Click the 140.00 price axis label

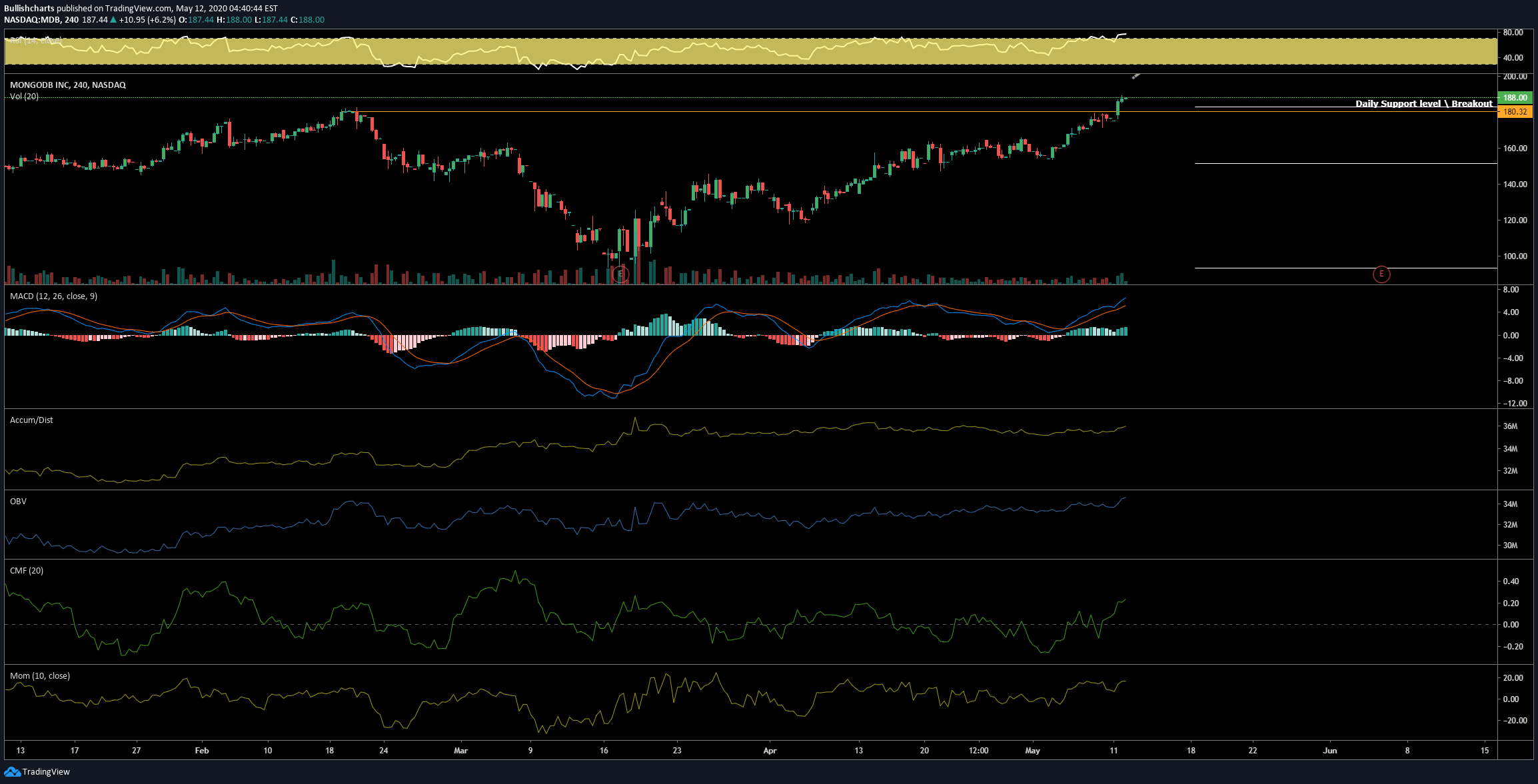pyautogui.click(x=1515, y=185)
